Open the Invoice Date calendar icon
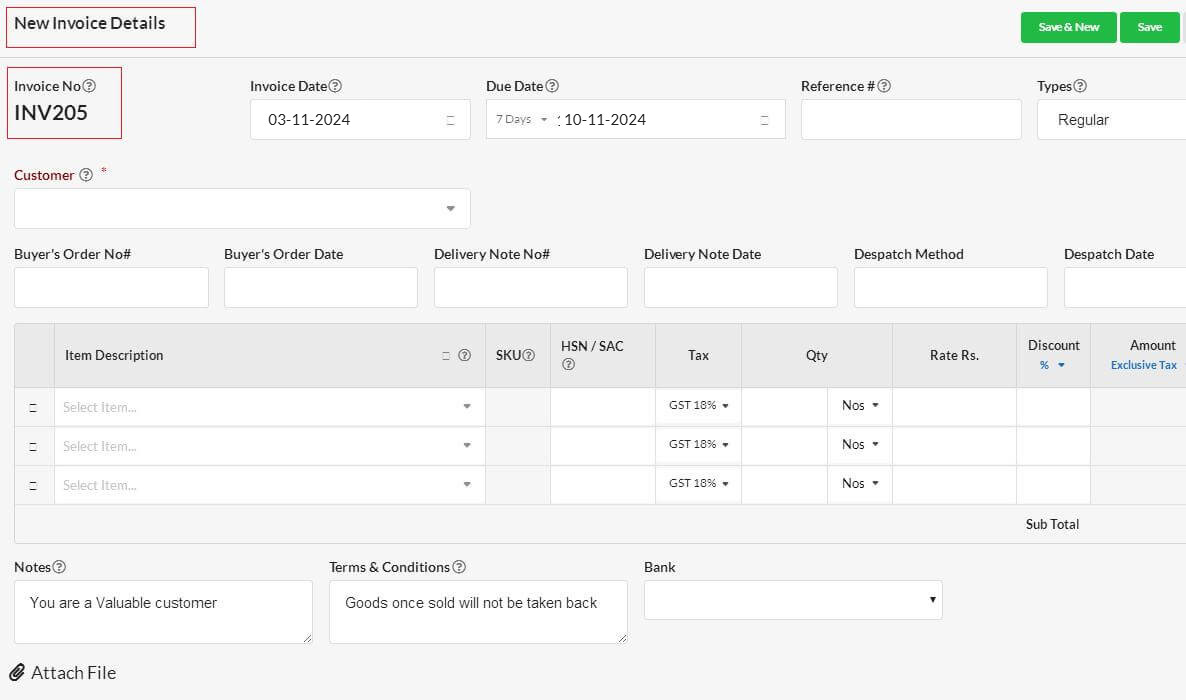1186x700 pixels. coord(450,120)
